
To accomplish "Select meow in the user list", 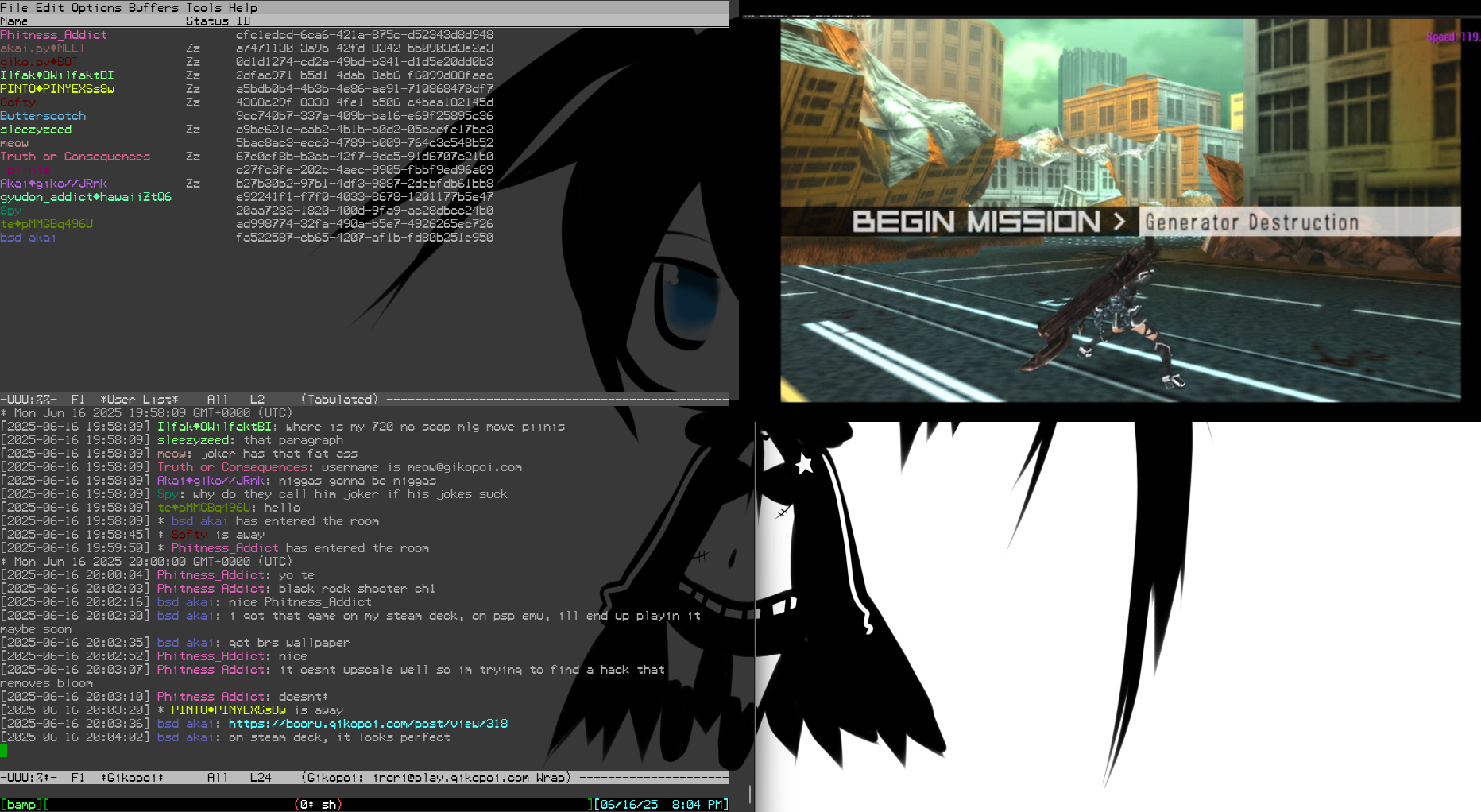I will (x=14, y=143).
